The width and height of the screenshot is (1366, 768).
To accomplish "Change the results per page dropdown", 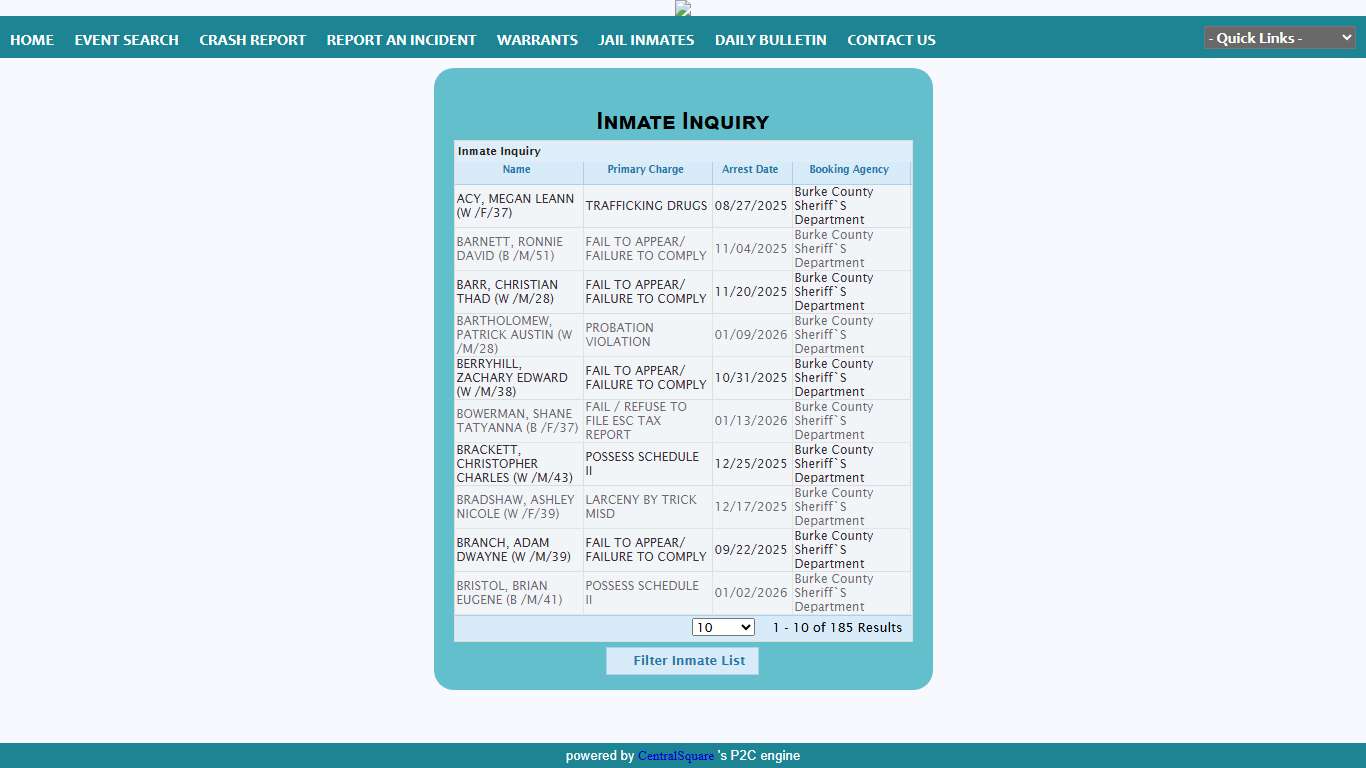I will tap(723, 627).
